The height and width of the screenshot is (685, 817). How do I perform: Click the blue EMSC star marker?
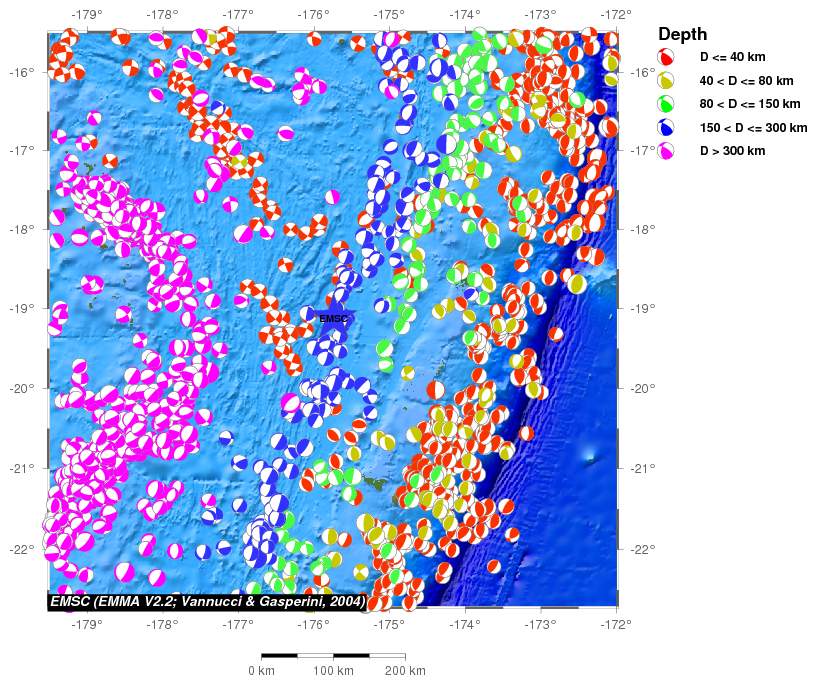333,317
